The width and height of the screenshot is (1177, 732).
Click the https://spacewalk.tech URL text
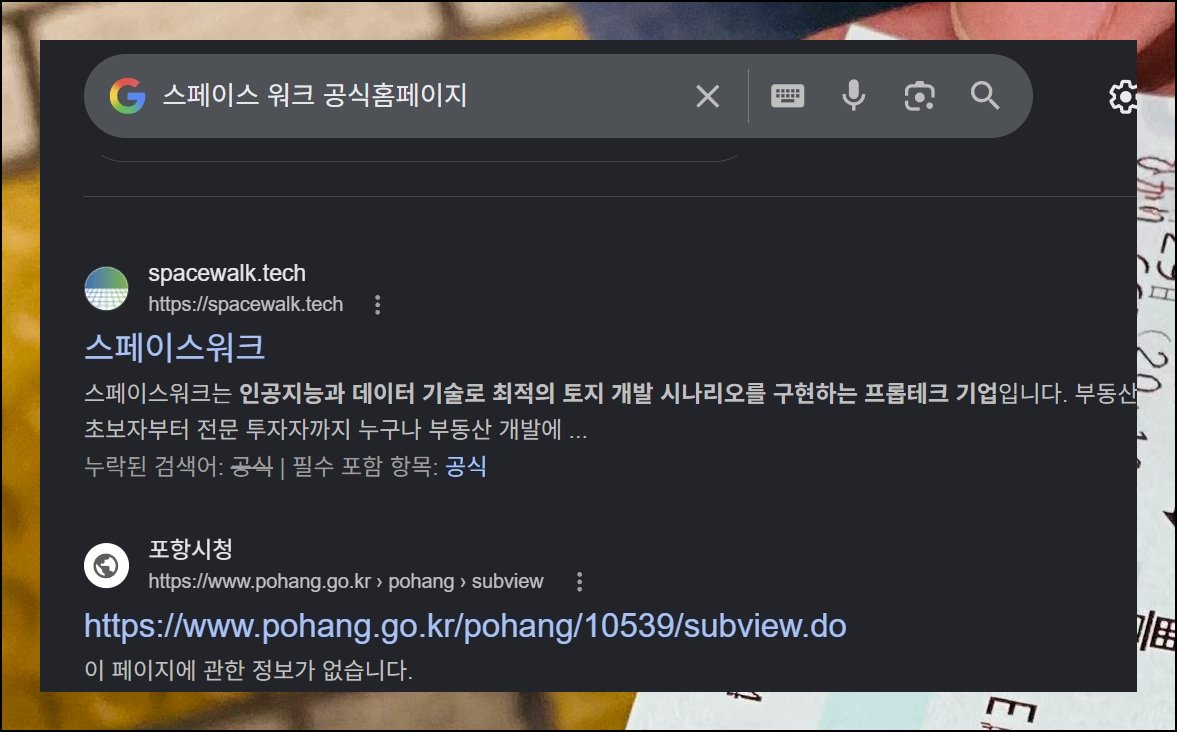(245, 305)
